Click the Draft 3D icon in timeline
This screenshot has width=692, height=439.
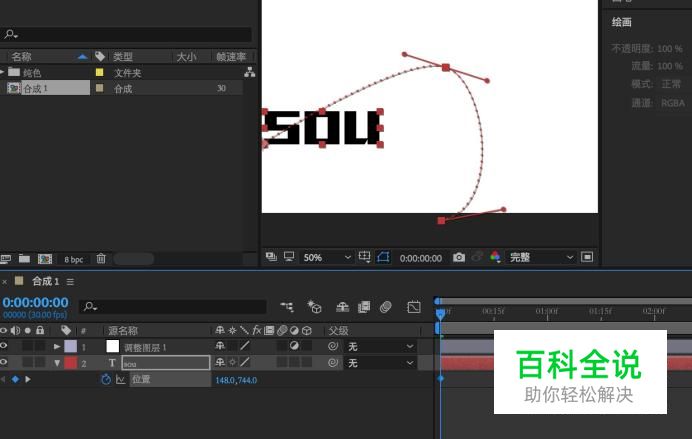pyautogui.click(x=314, y=307)
